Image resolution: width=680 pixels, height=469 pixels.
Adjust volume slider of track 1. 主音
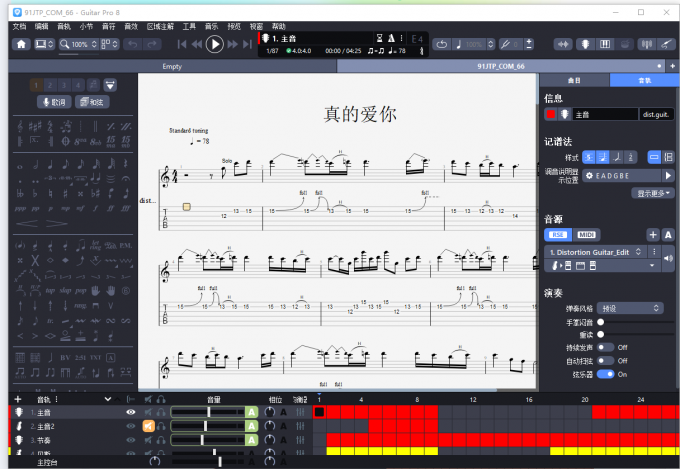[208, 412]
